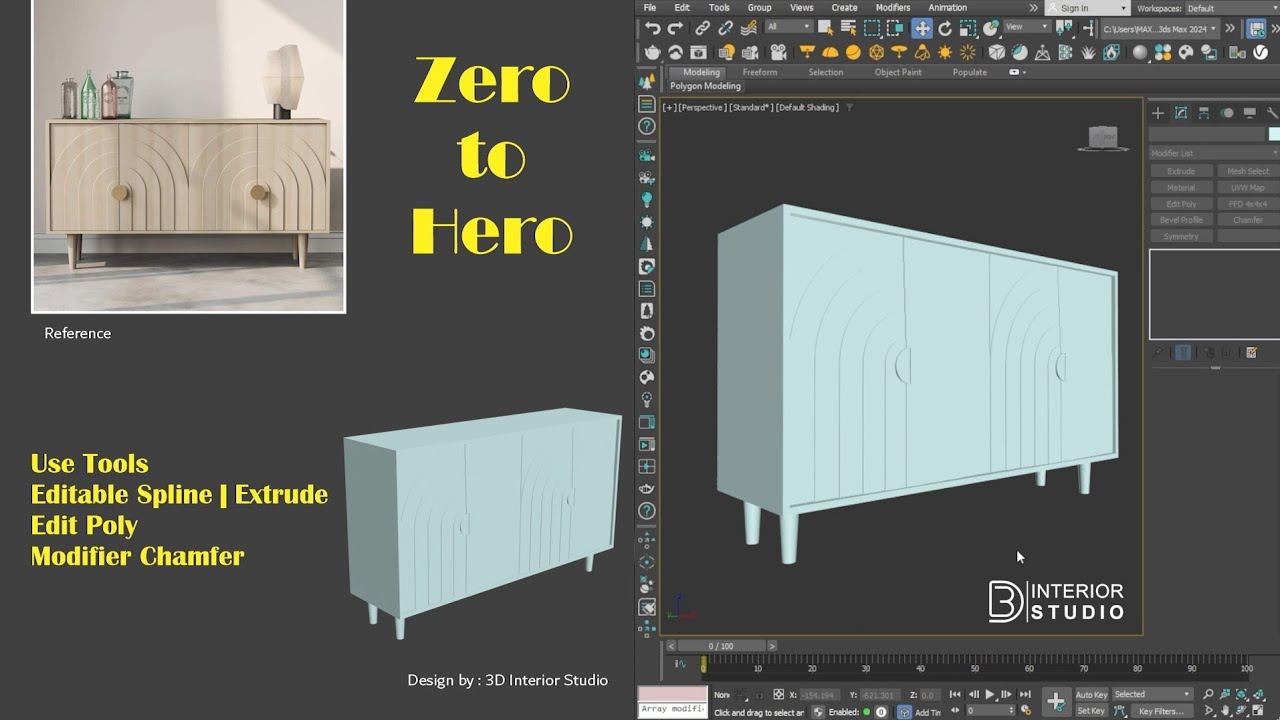Open the Create command panel plus tab
Viewport: 1280px width, 720px height.
(1158, 113)
